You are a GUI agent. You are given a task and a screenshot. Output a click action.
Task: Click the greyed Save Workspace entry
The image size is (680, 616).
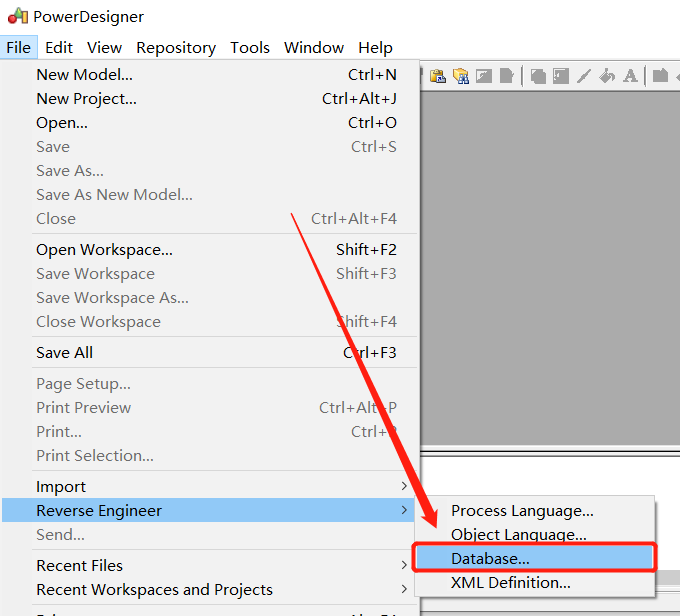[210, 274]
